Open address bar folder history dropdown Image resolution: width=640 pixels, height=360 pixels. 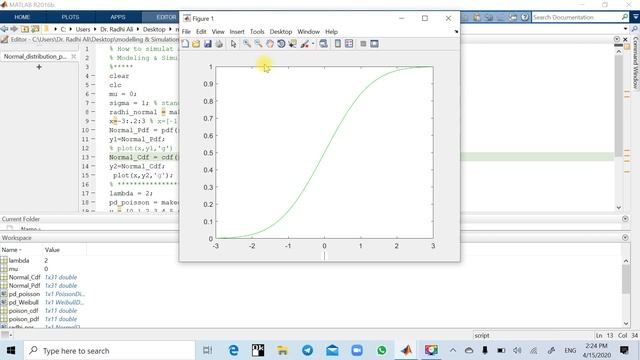click(x=625, y=29)
